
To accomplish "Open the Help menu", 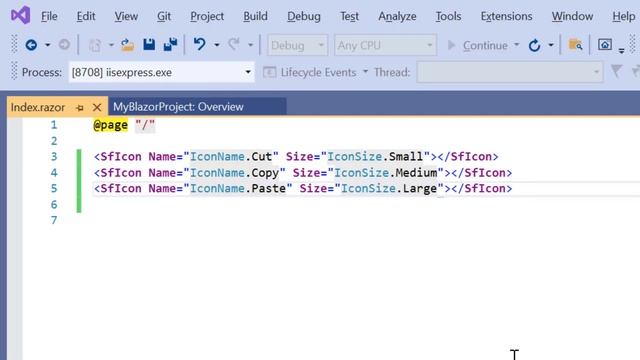I will pyautogui.click(x=623, y=16).
